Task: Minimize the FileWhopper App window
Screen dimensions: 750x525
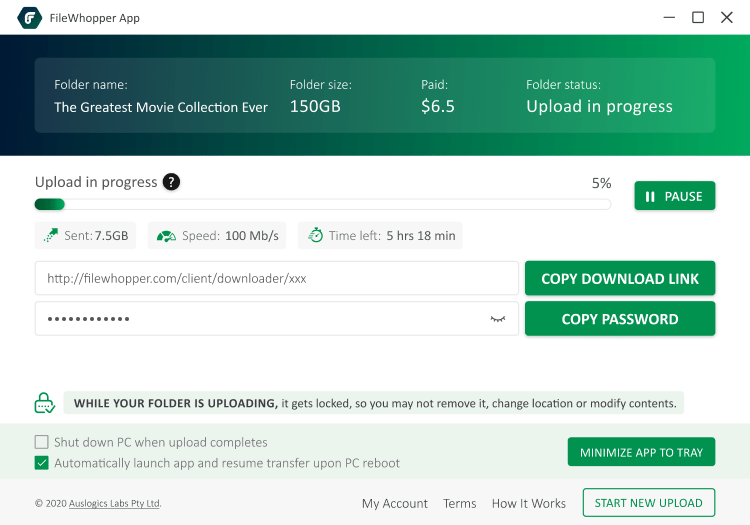Action: 669,18
